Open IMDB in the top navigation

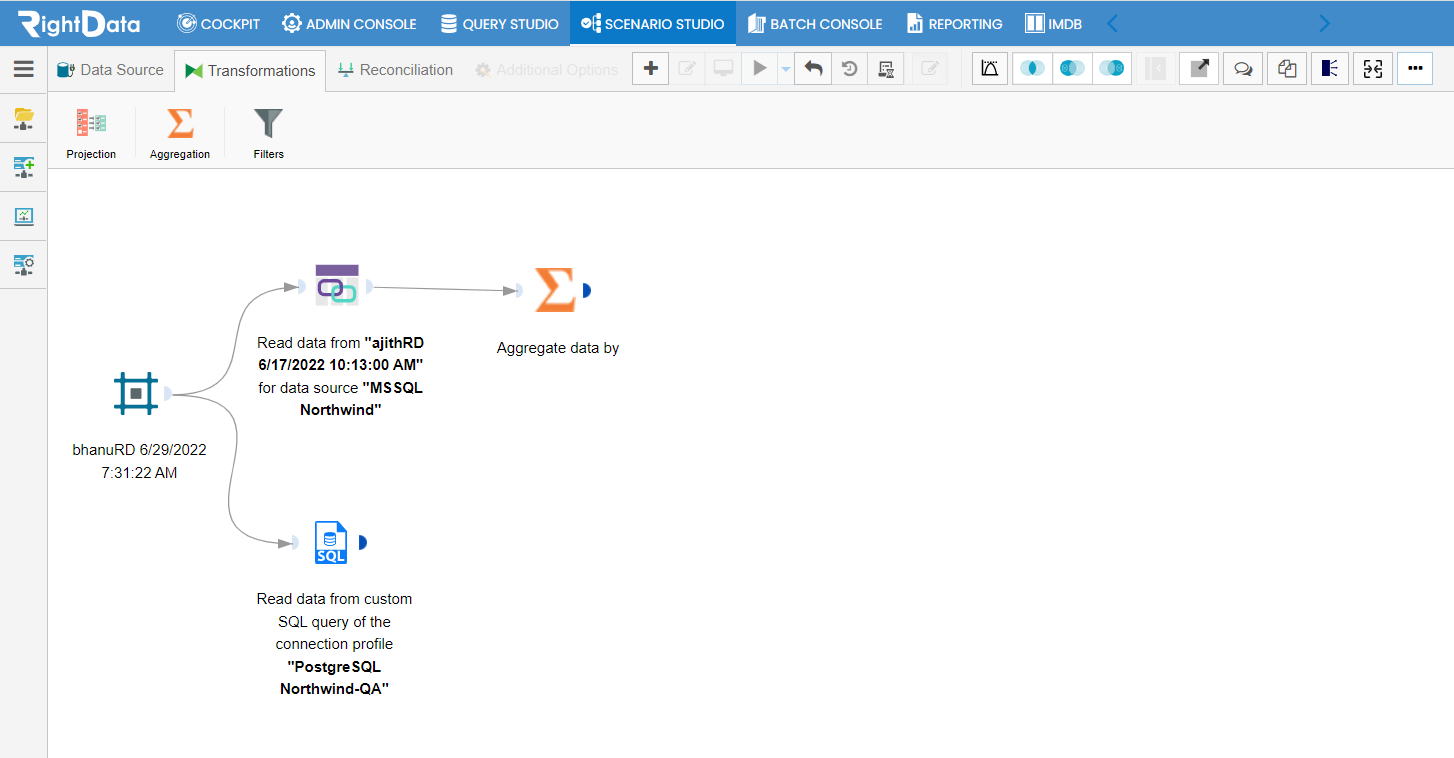point(1054,23)
